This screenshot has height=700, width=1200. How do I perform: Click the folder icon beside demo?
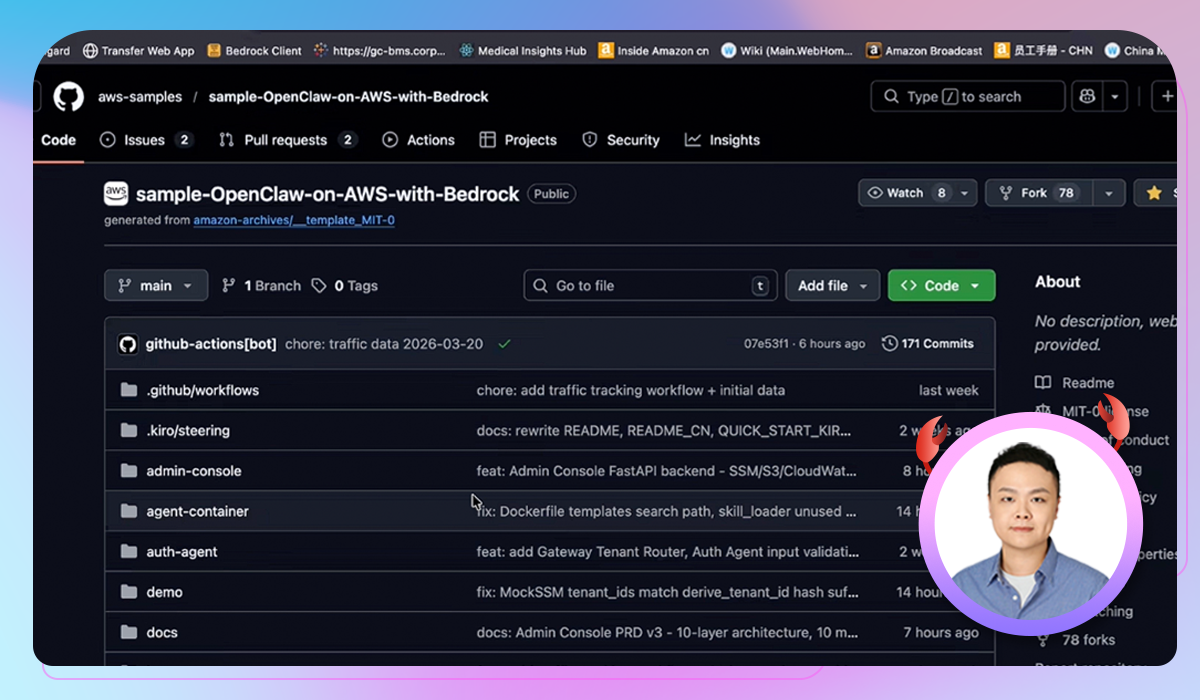pos(128,592)
